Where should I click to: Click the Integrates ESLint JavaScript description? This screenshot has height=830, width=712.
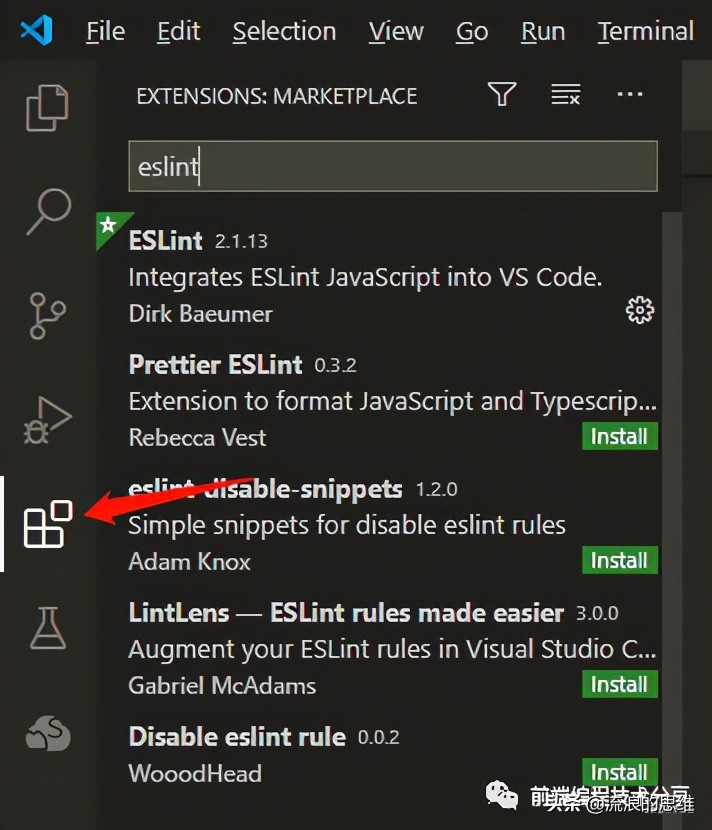(365, 277)
